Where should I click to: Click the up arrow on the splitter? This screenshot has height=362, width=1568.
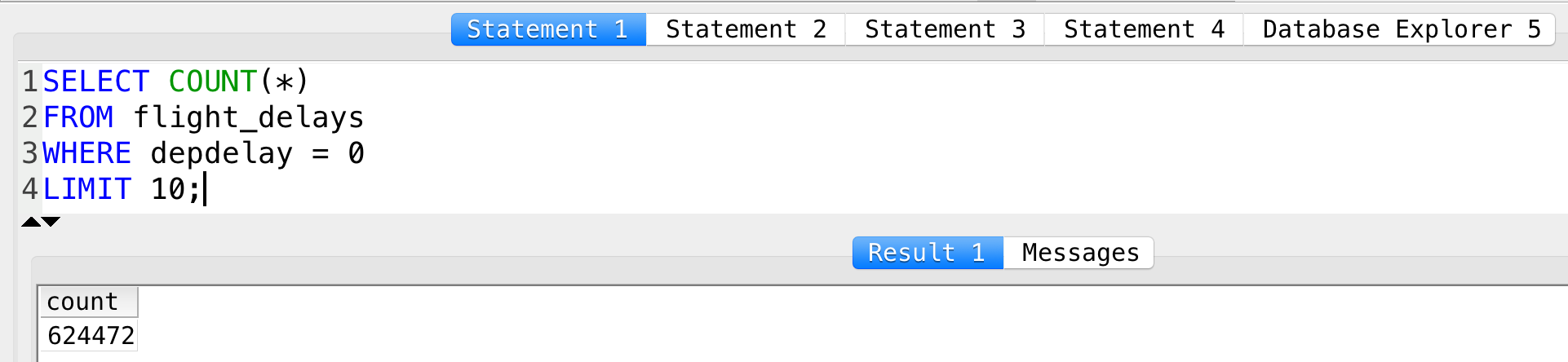tap(31, 222)
